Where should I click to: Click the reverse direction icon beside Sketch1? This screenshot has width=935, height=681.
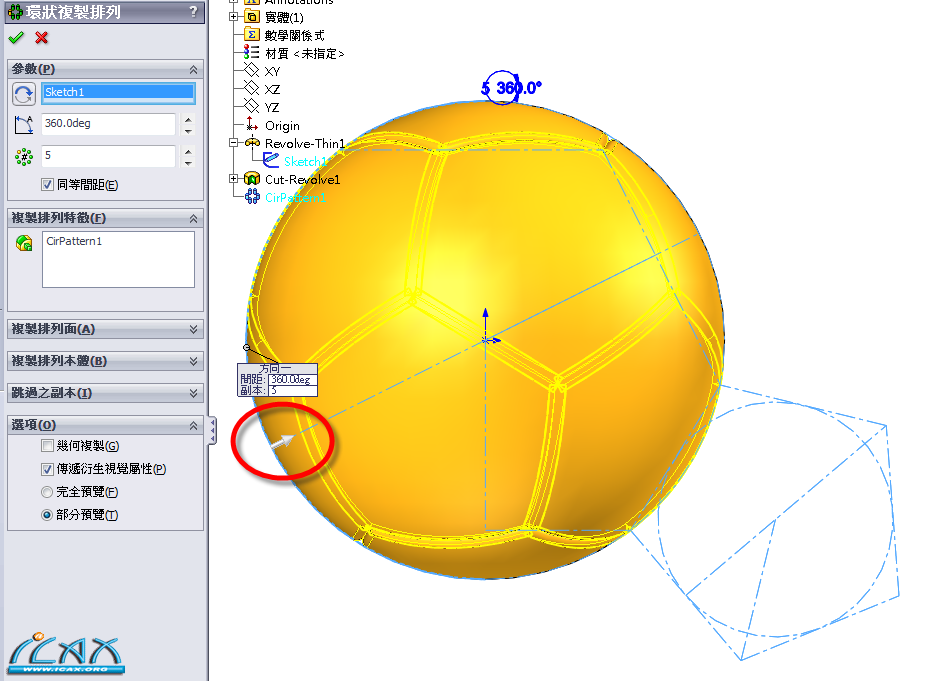tap(24, 94)
